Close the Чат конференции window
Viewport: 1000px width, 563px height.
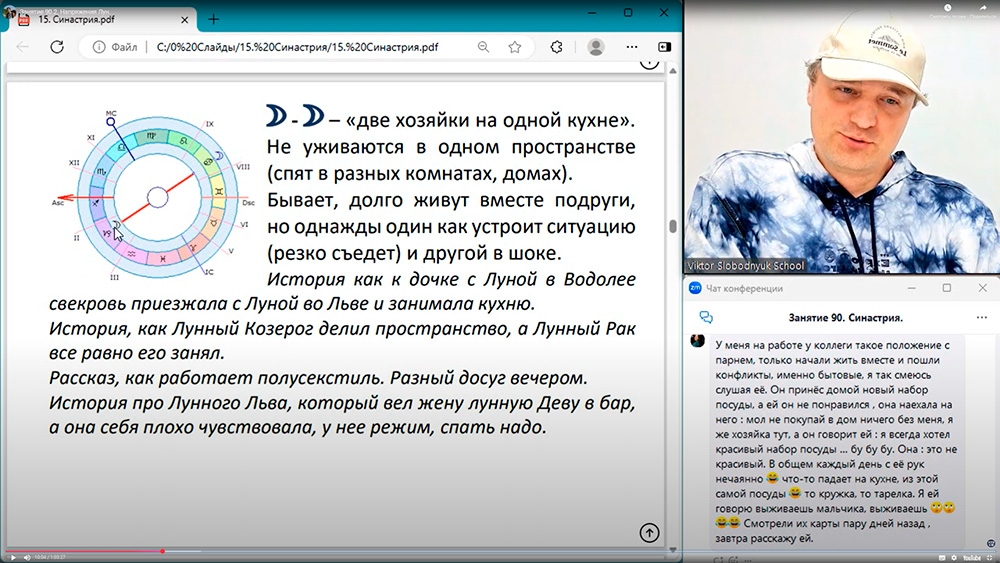click(983, 288)
